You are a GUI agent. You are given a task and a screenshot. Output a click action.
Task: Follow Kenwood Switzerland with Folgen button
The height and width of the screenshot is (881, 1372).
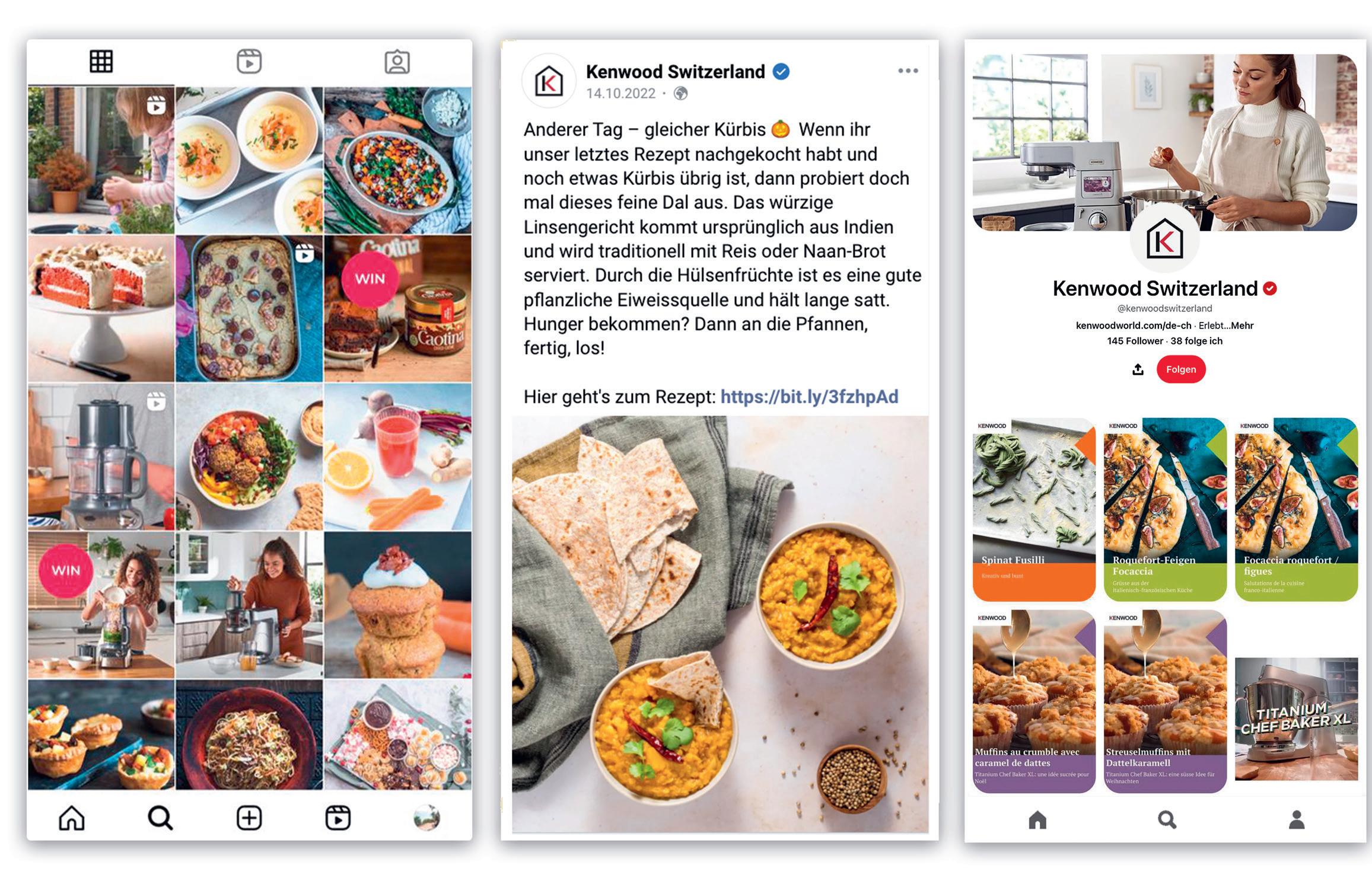click(1180, 369)
